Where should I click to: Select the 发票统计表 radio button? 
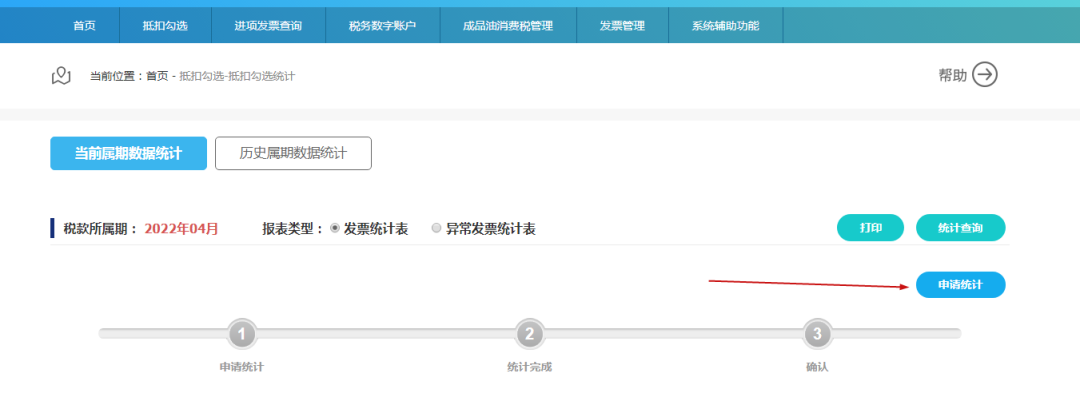point(335,229)
